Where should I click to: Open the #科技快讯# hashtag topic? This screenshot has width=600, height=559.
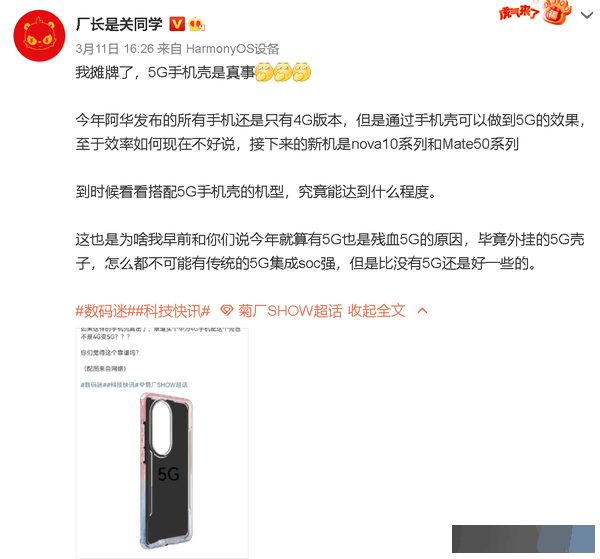coord(169,310)
